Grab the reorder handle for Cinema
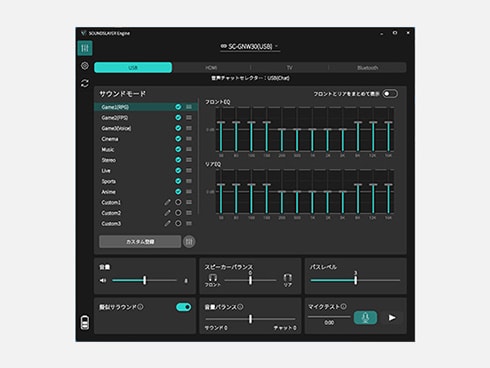490x368 pixels. pyautogui.click(x=189, y=139)
